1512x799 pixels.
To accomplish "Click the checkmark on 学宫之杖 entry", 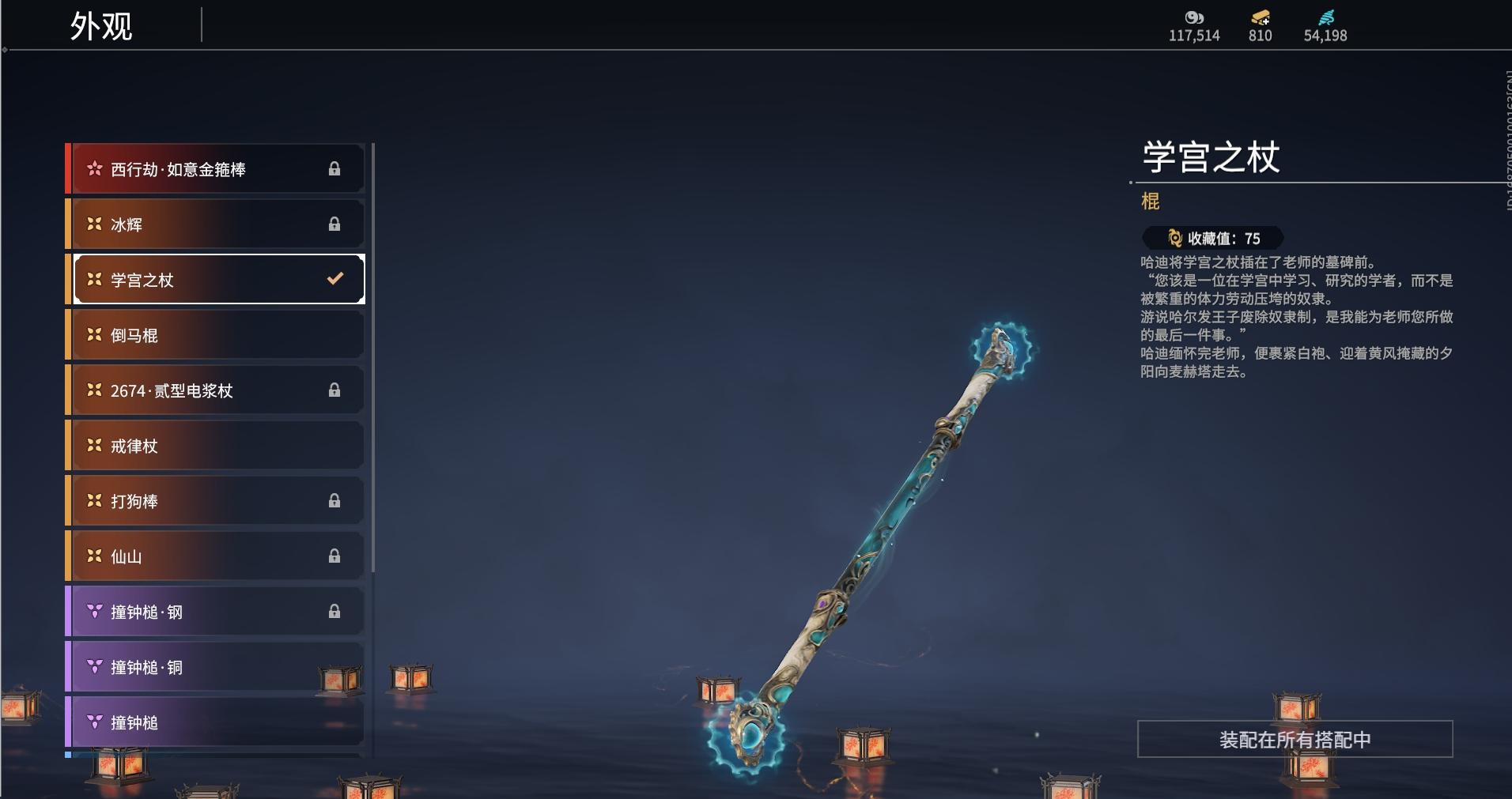I will point(335,278).
